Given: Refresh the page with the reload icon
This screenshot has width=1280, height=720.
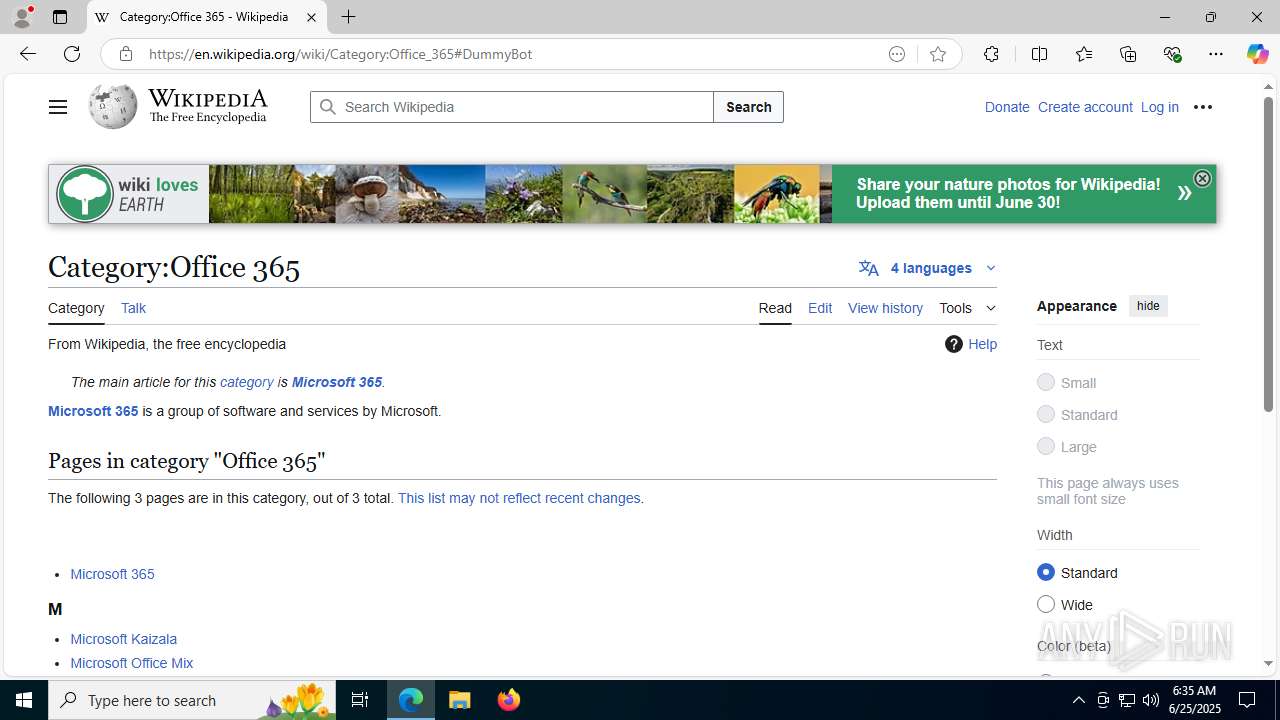Looking at the screenshot, I should [x=72, y=54].
